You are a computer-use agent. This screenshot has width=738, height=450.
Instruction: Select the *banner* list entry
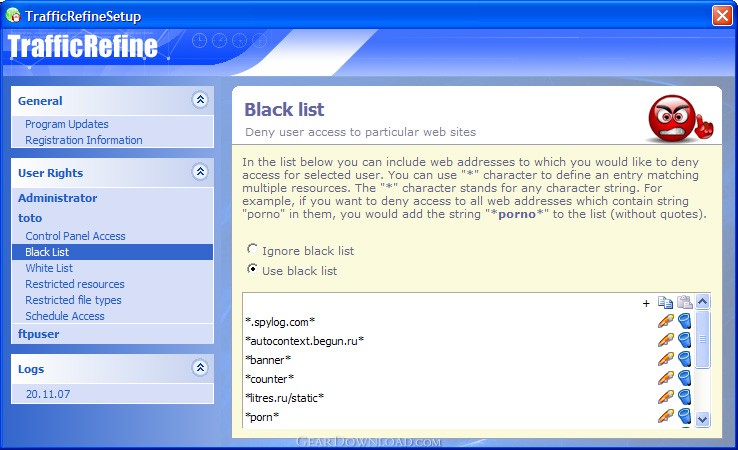pos(268,360)
